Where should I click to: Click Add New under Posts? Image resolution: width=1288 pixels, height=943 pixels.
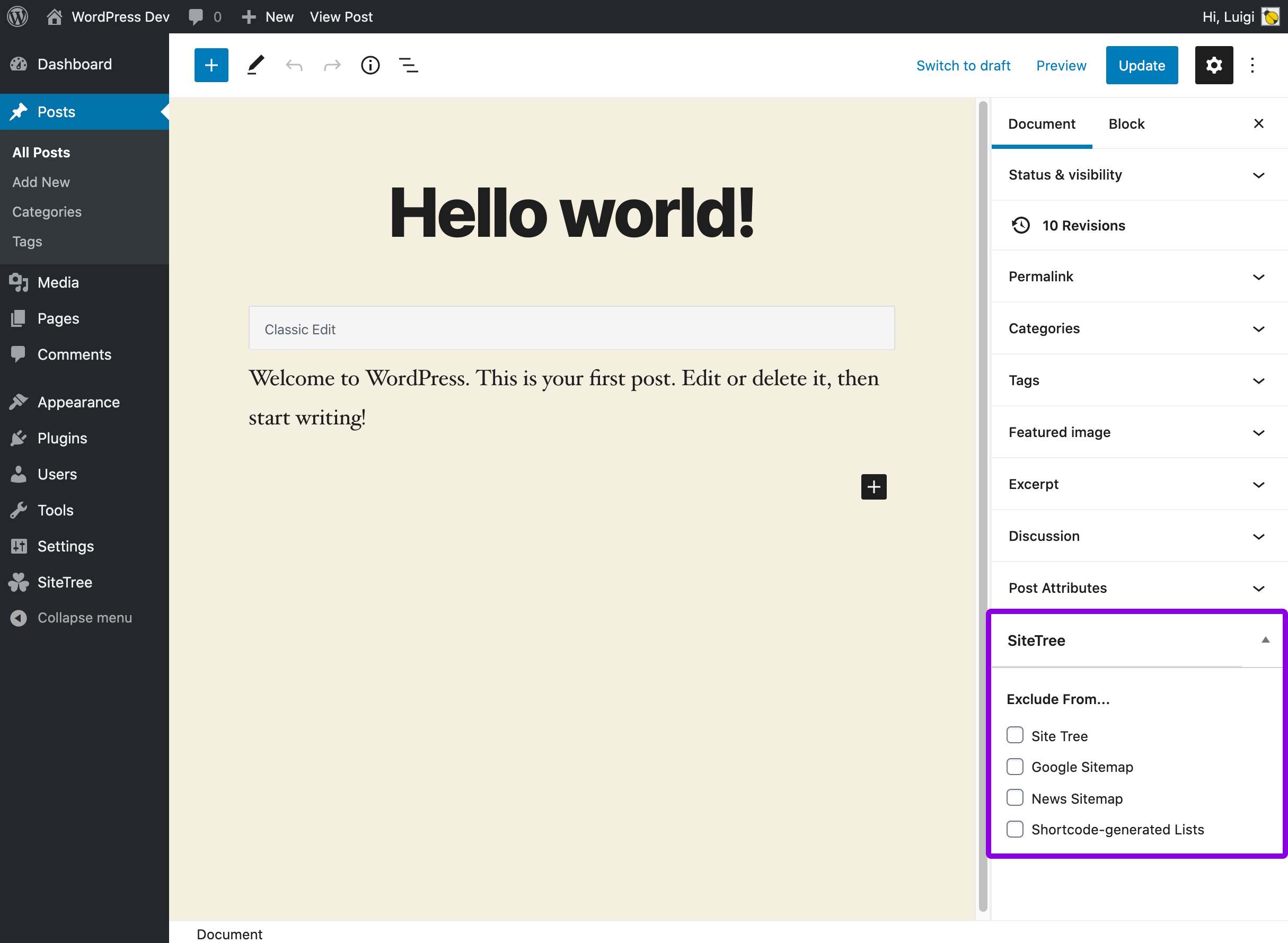(41, 182)
